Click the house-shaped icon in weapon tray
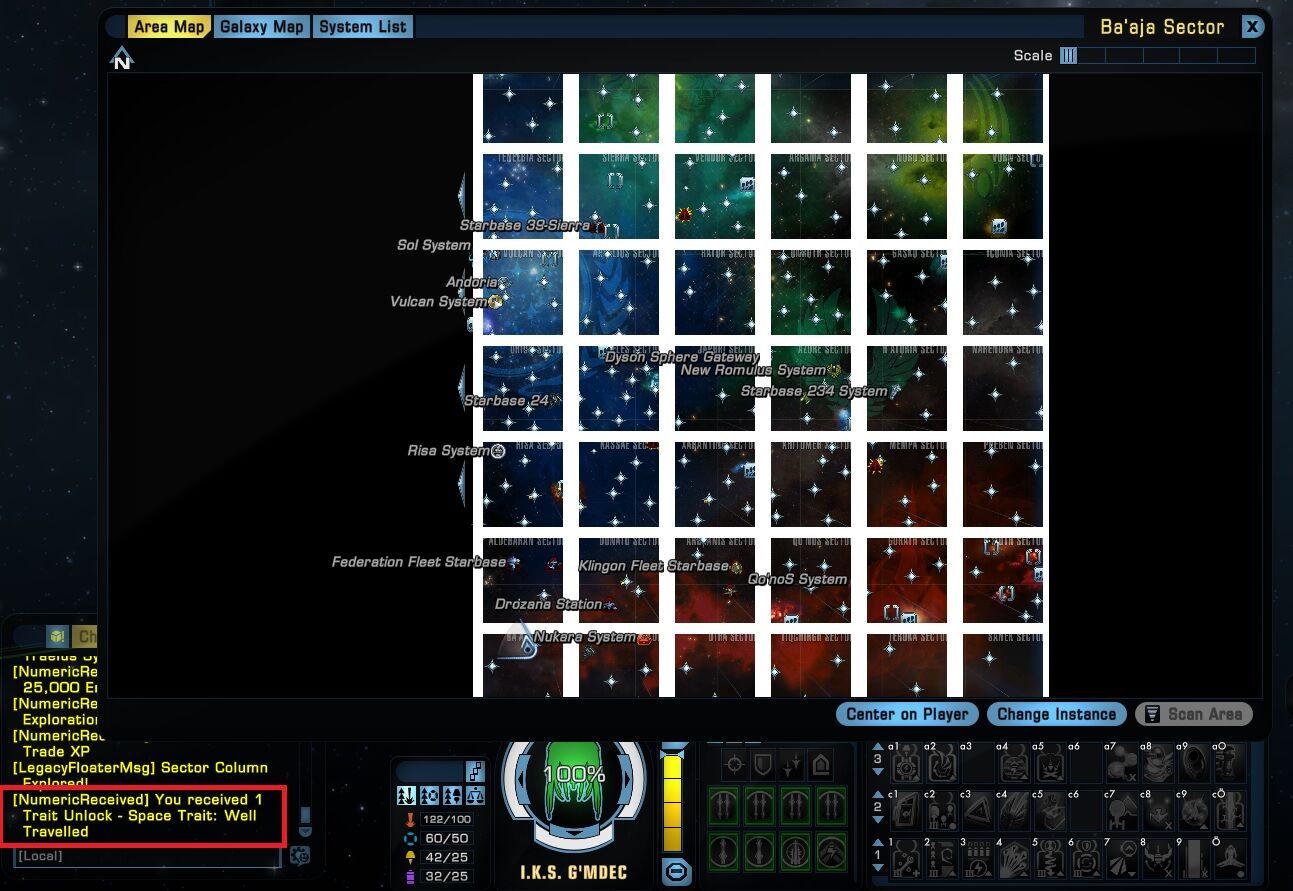Viewport: 1293px width, 891px height. pos(821,765)
